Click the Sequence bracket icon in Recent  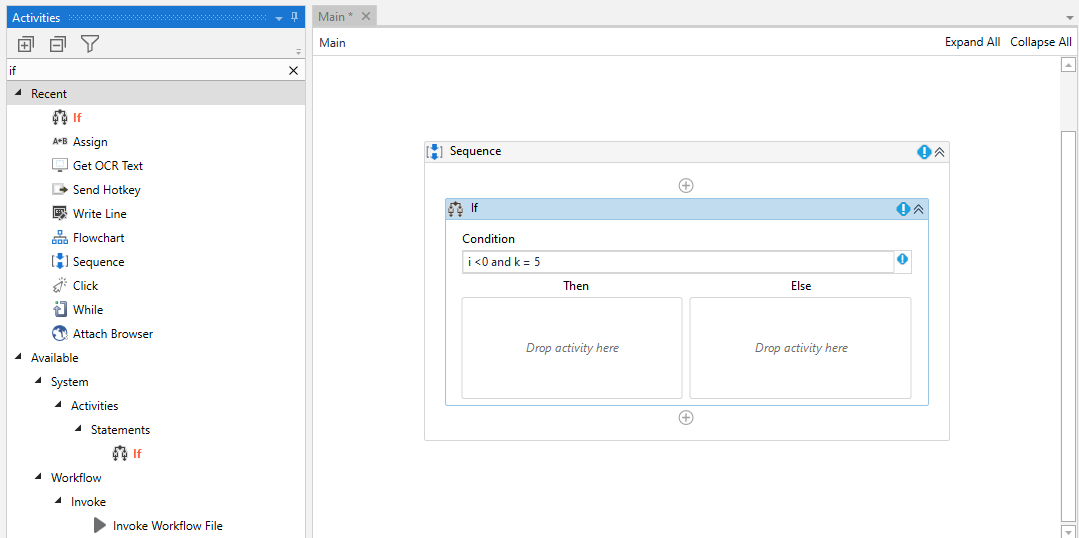60,262
